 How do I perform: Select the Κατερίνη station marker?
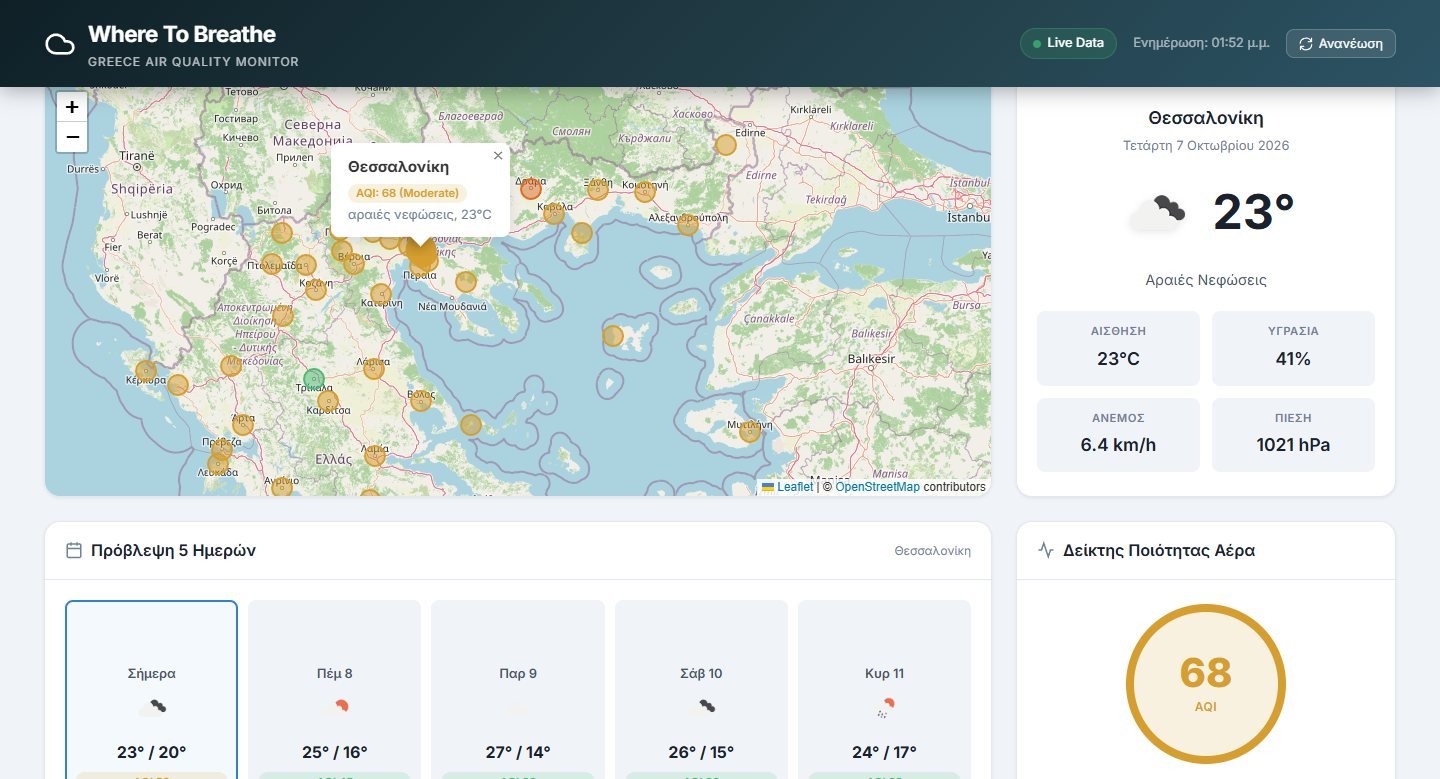click(x=381, y=293)
